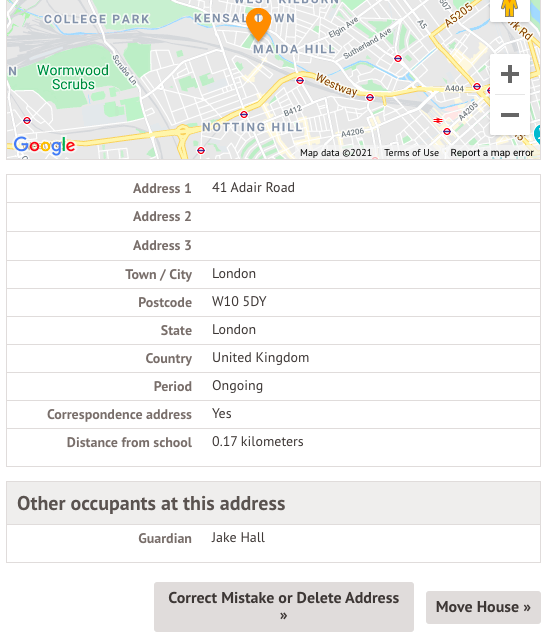Click the underground icon beside A404 label
554x639 pixels.
[477, 86]
